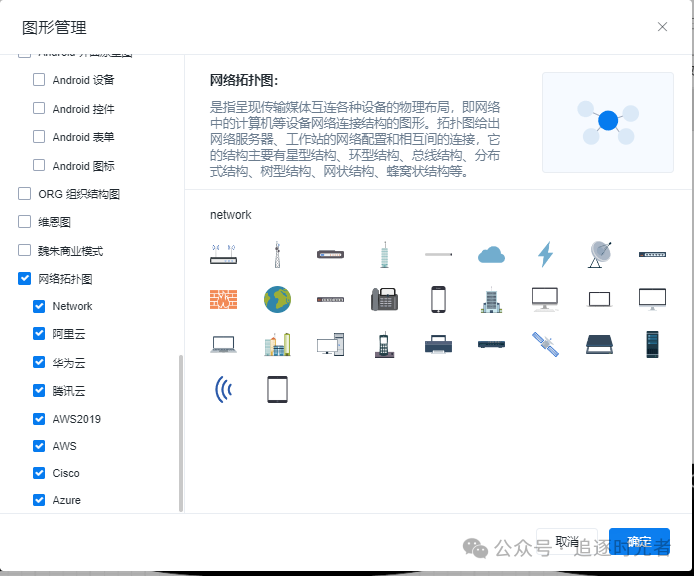
Task: Pick the wireless signal waves icon
Action: 223,389
